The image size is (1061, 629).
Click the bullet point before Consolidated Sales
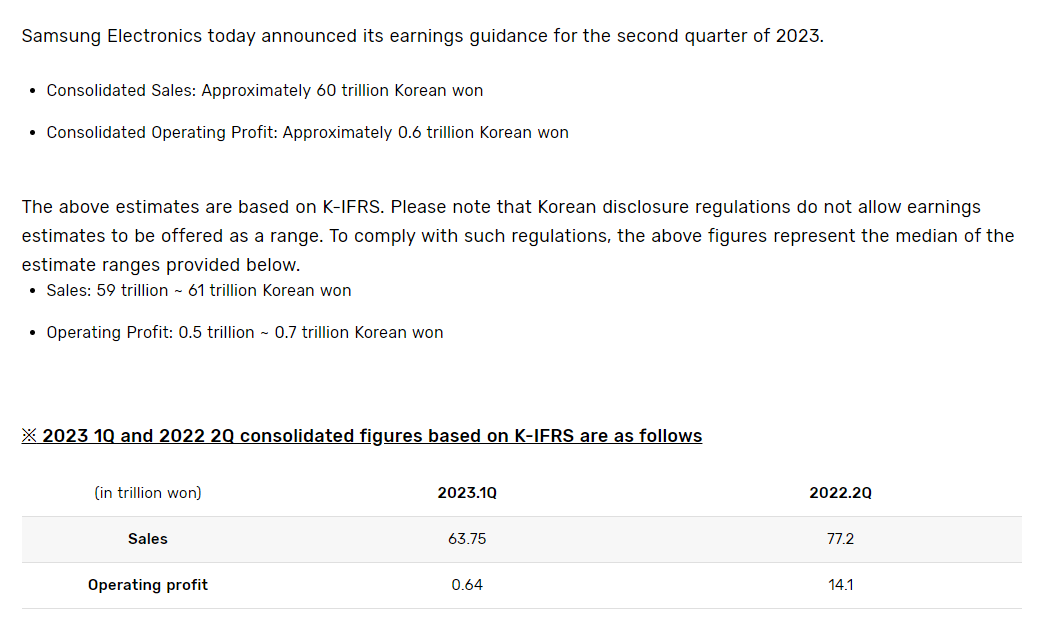tap(32, 91)
